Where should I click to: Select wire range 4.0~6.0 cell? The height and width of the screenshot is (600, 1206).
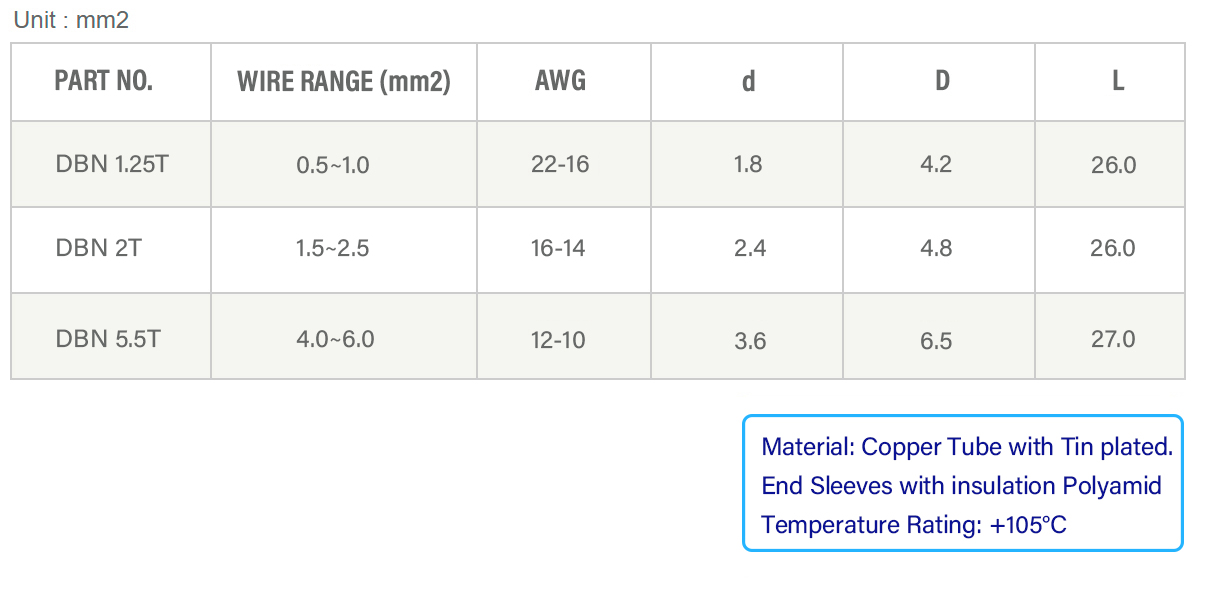click(335, 339)
